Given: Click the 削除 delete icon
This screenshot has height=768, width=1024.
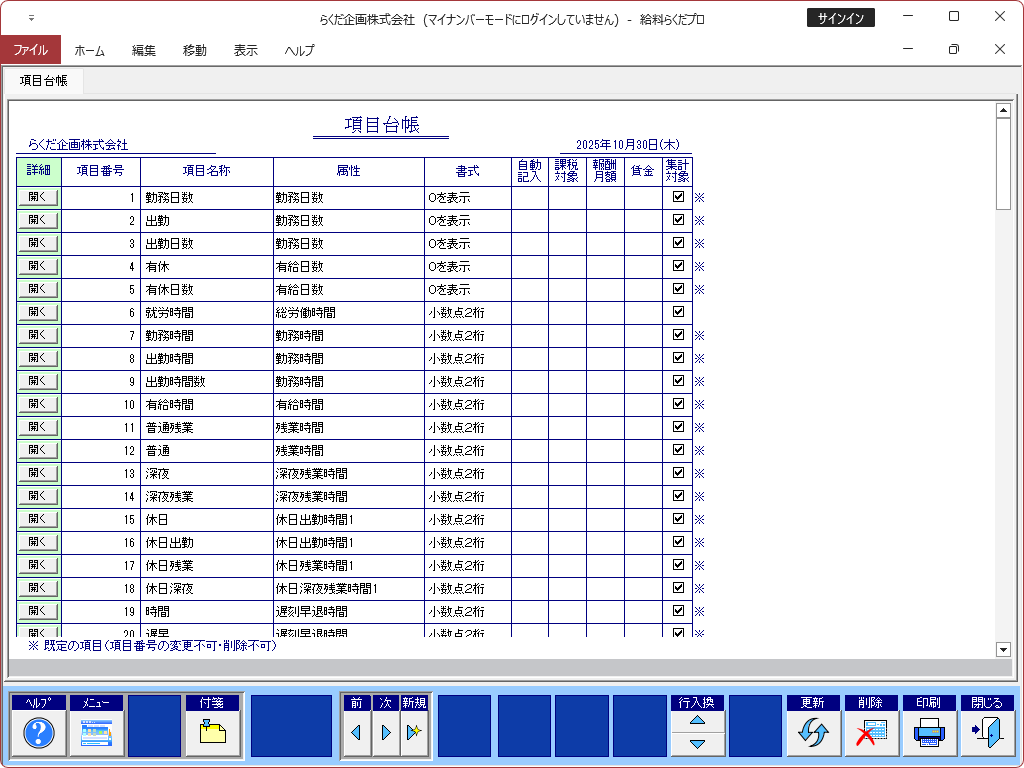Looking at the screenshot, I should (871, 734).
